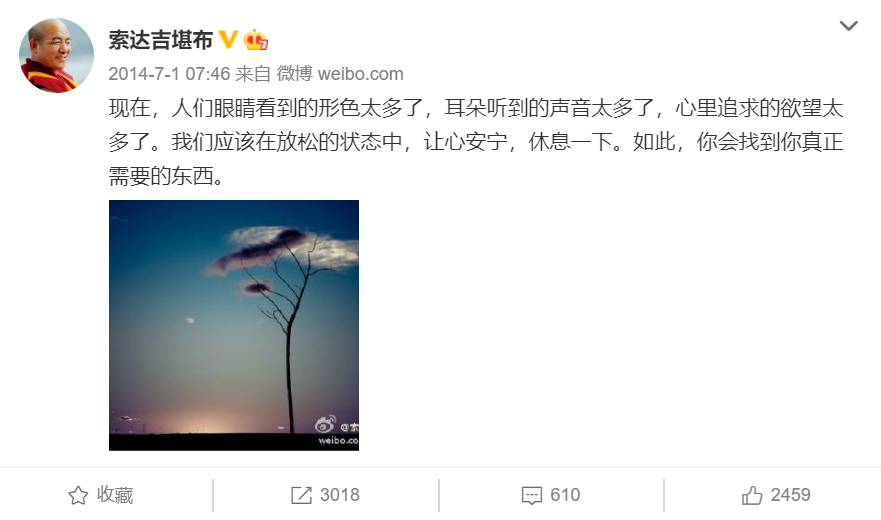
Task: Click the orange V verified badge
Action: pyautogui.click(x=228, y=39)
